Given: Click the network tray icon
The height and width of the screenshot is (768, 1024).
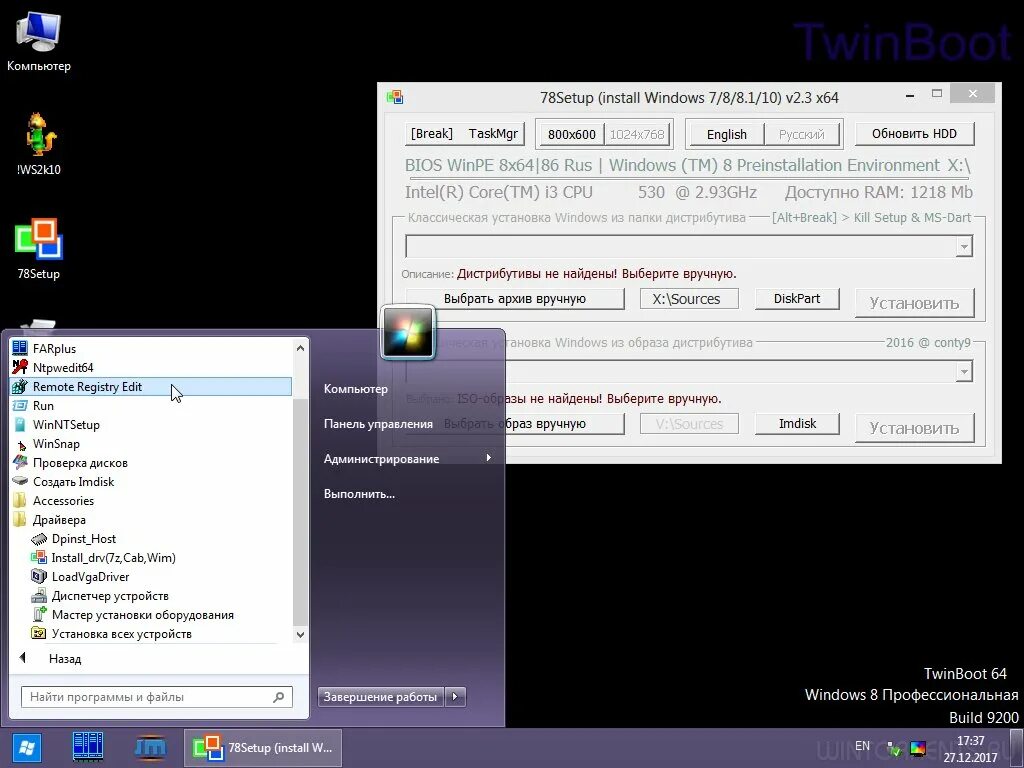Looking at the screenshot, I should (894, 748).
